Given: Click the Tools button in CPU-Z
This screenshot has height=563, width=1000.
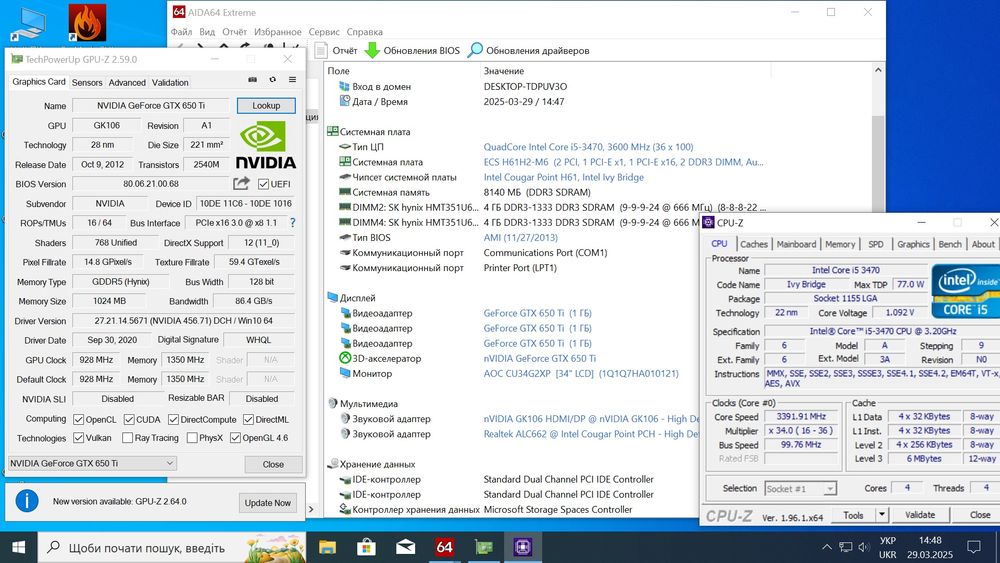Looking at the screenshot, I should click(853, 515).
